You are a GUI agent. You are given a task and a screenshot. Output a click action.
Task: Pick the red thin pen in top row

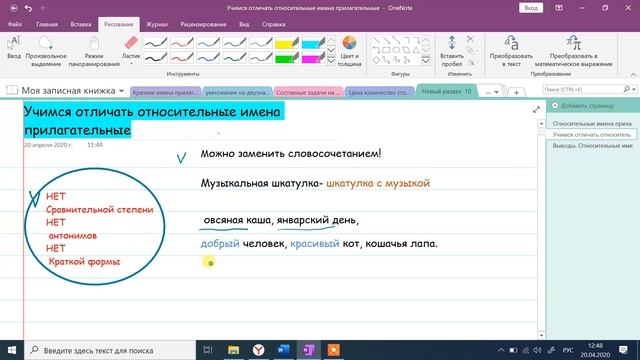click(182, 42)
